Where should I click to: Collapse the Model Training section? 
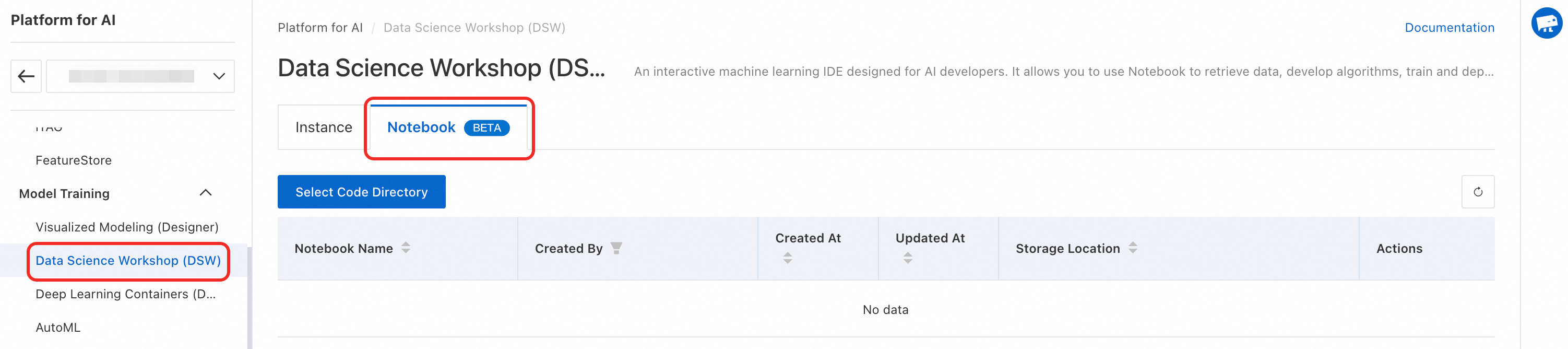pyautogui.click(x=206, y=193)
